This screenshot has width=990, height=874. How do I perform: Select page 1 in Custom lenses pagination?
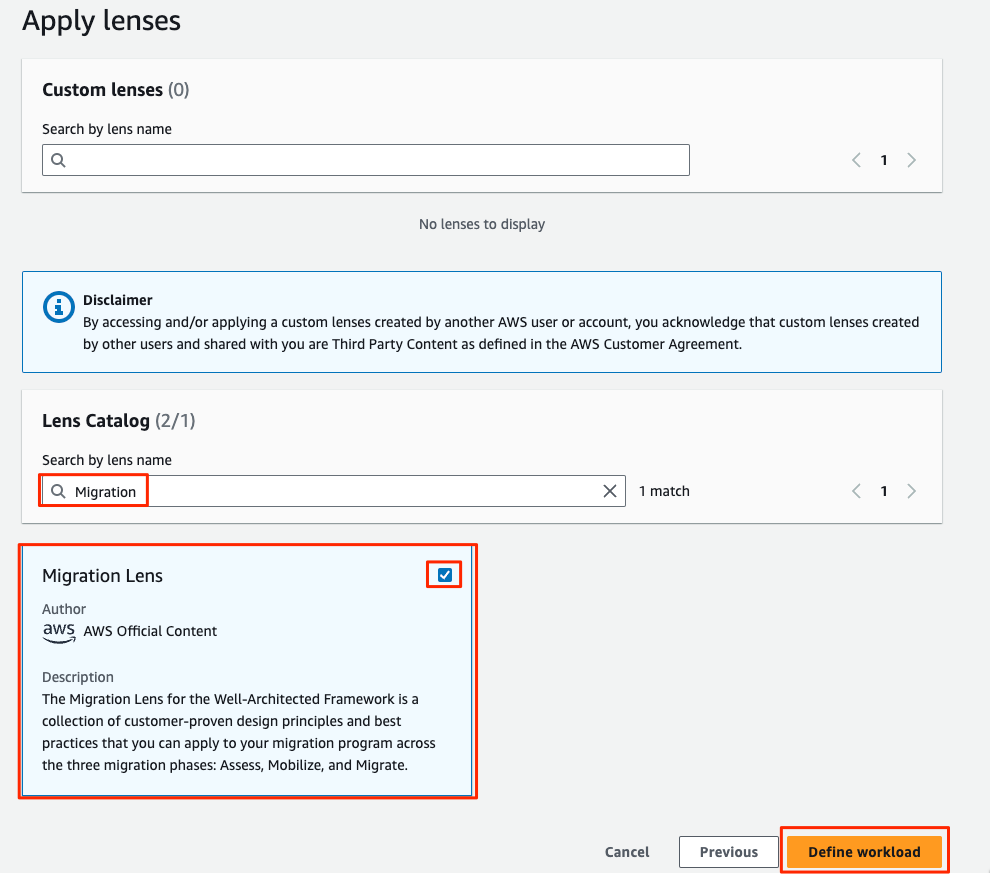pyautogui.click(x=884, y=160)
